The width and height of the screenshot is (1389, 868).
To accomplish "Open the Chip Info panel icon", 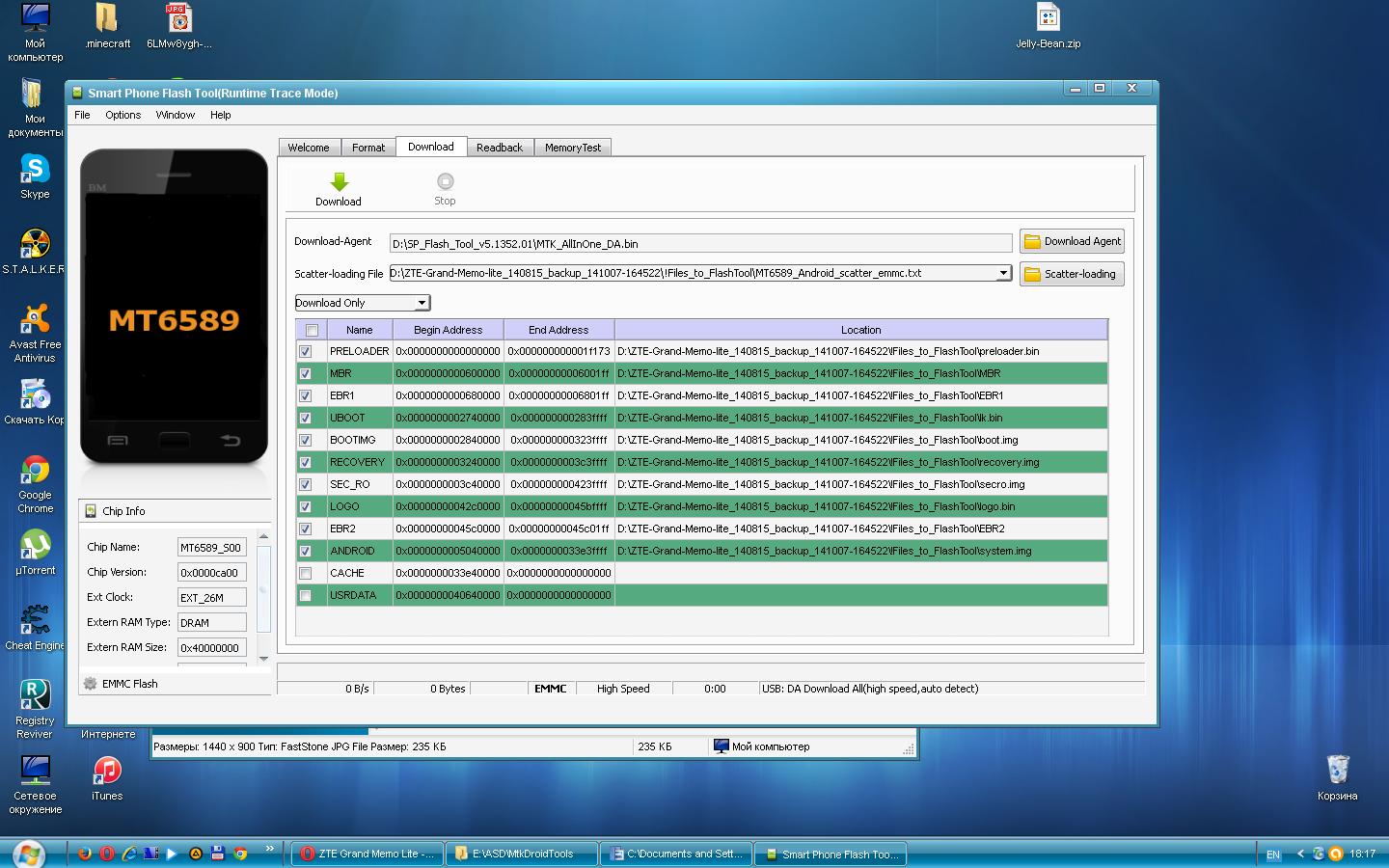I will [x=91, y=511].
